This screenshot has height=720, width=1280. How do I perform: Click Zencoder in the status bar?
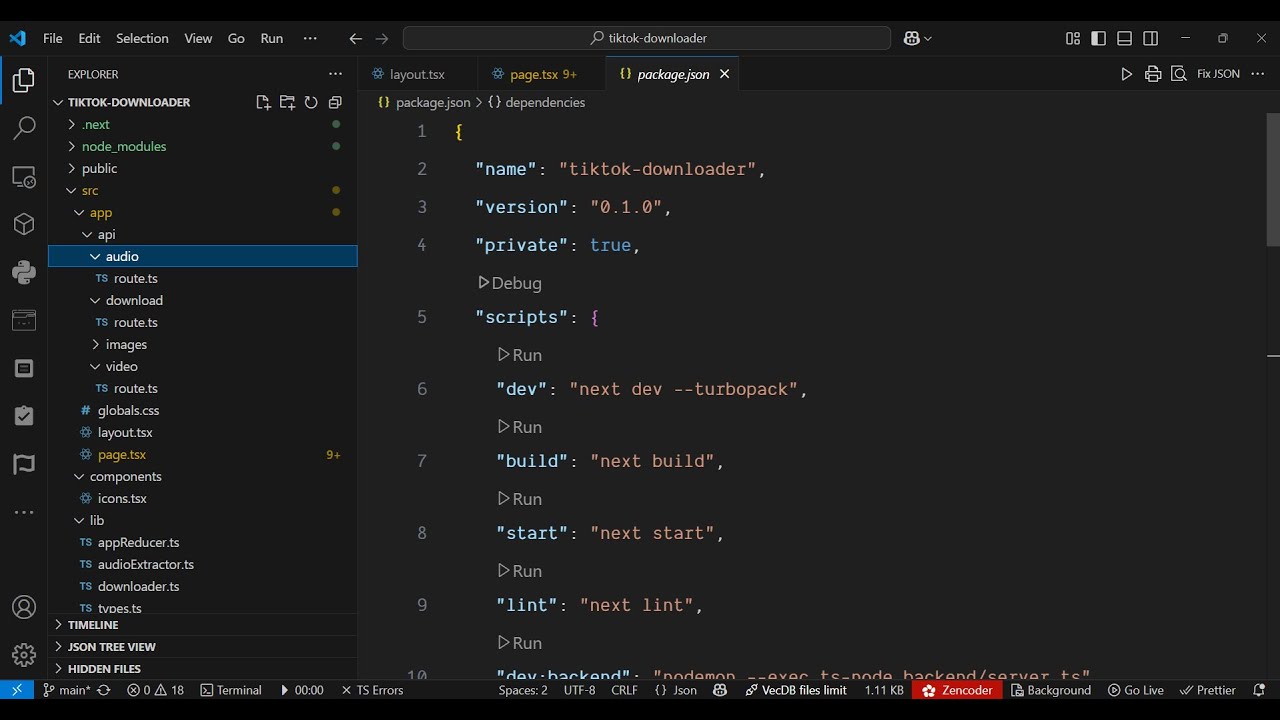point(958,690)
